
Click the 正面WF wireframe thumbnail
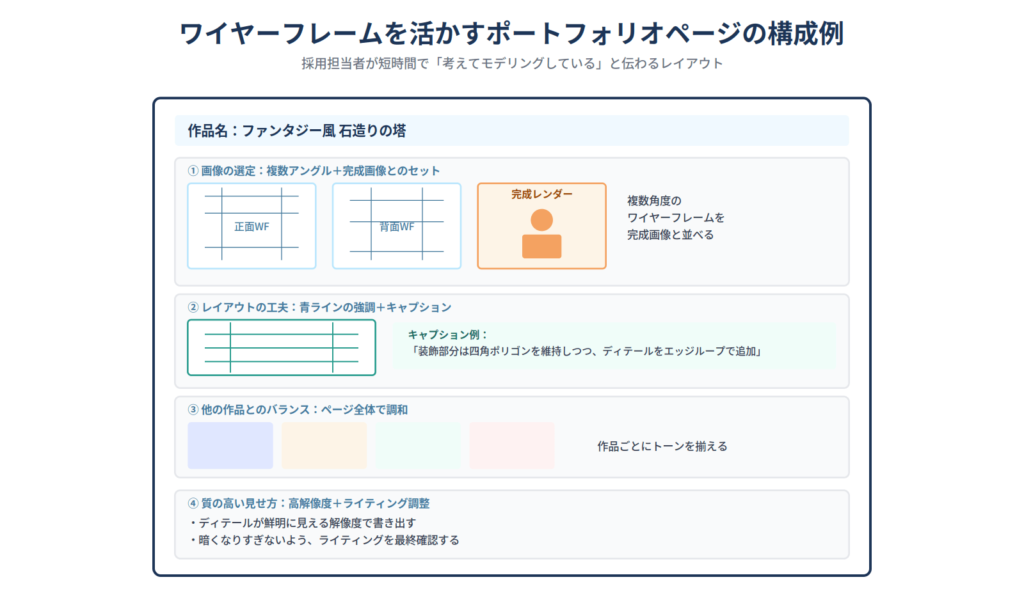tap(251, 226)
